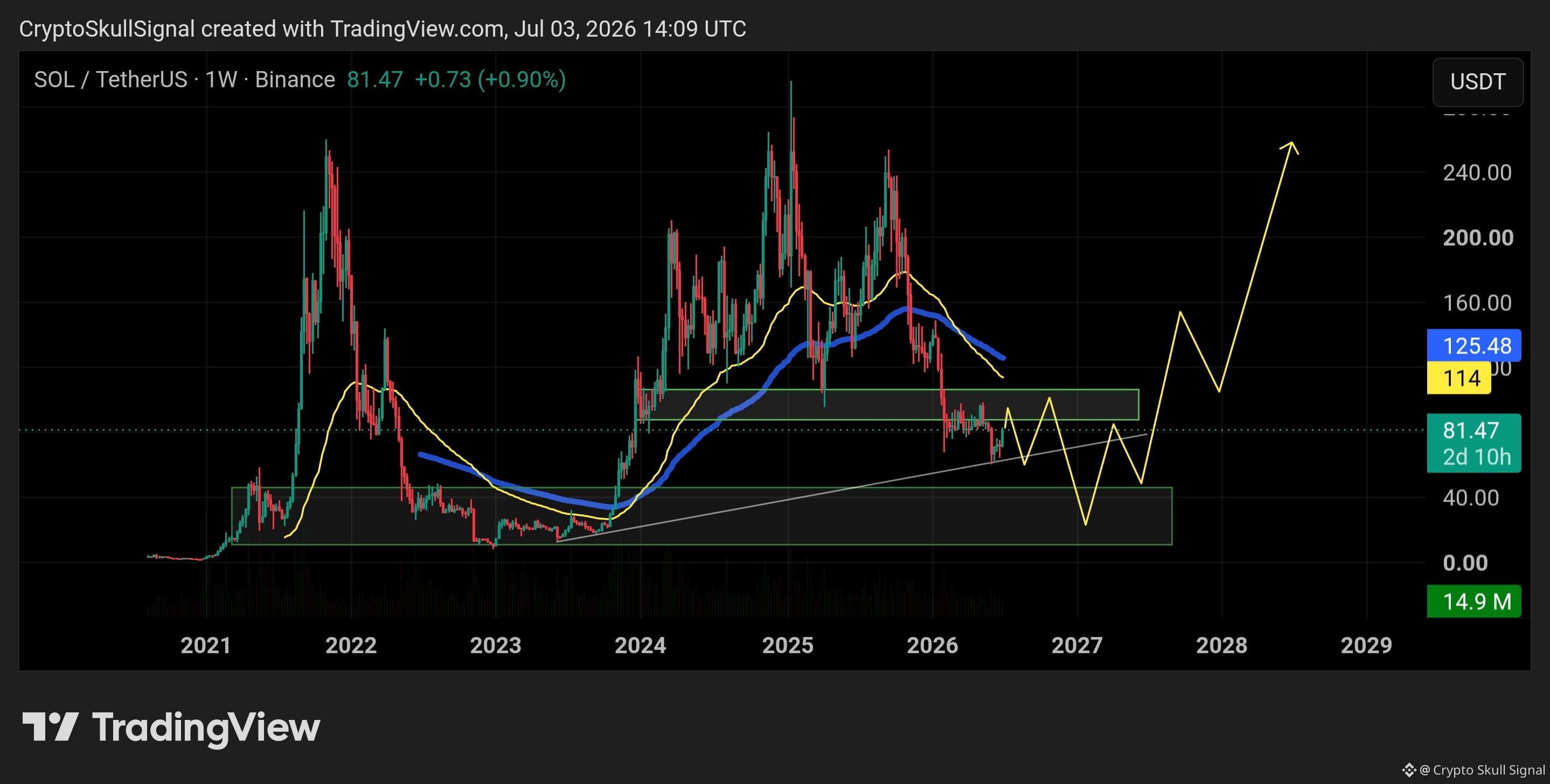Click the 2026 time axis label
Image resolution: width=1550 pixels, height=784 pixels.
coord(932,645)
